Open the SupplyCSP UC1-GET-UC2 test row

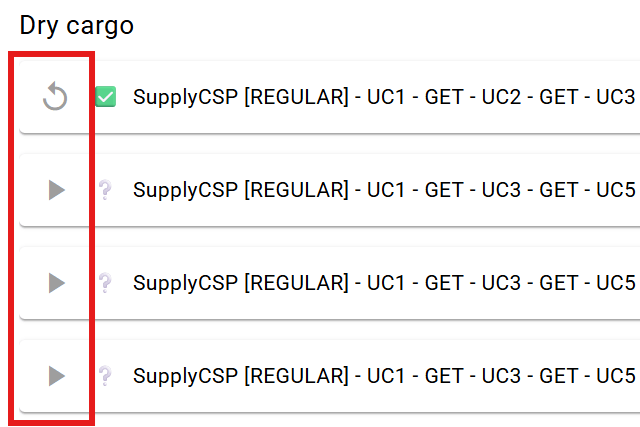click(x=330, y=97)
